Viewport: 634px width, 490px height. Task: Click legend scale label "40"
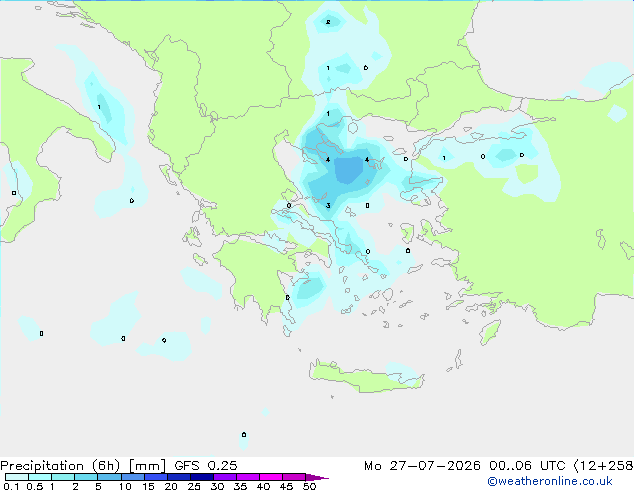263,486
